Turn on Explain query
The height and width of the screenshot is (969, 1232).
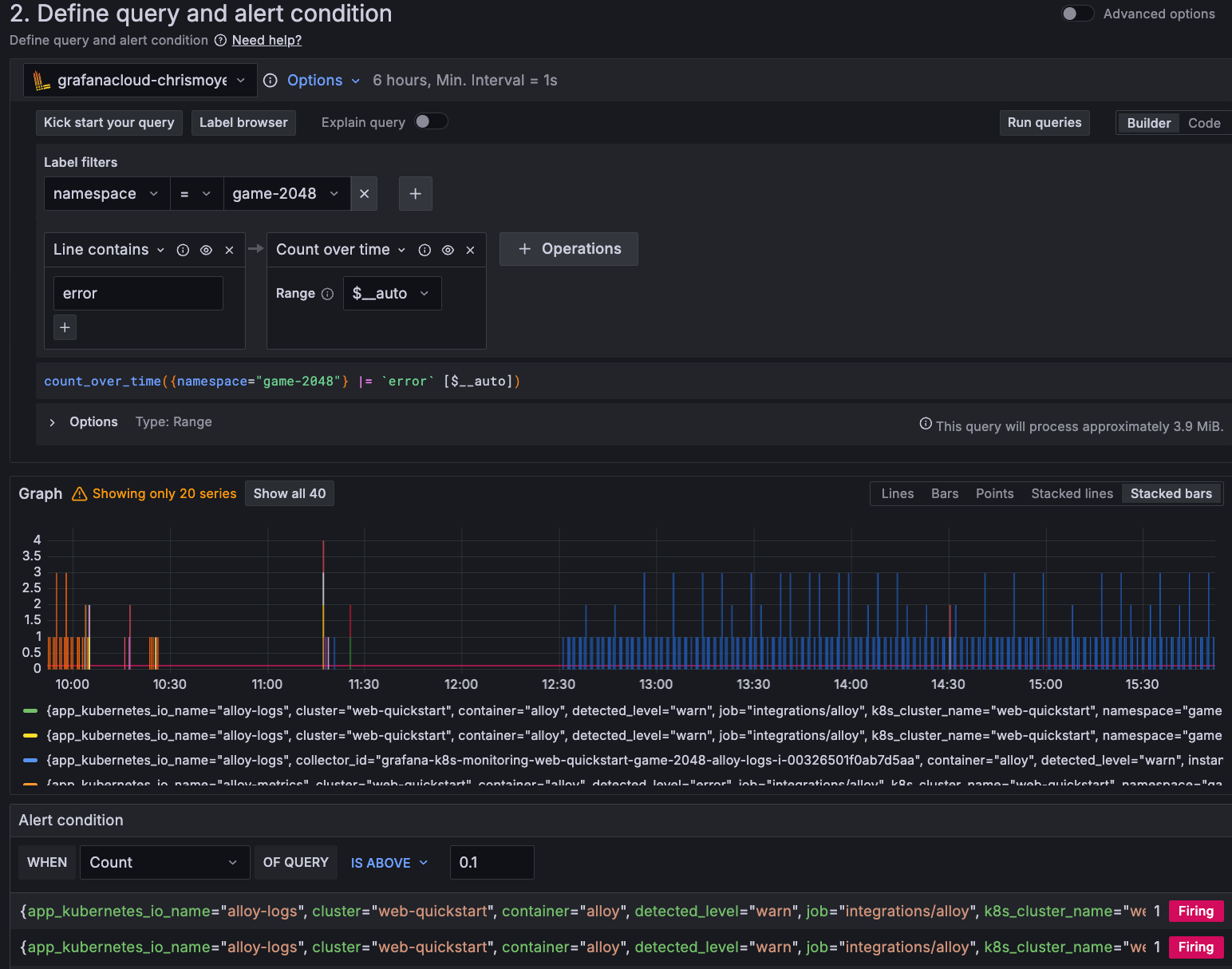[431, 121]
